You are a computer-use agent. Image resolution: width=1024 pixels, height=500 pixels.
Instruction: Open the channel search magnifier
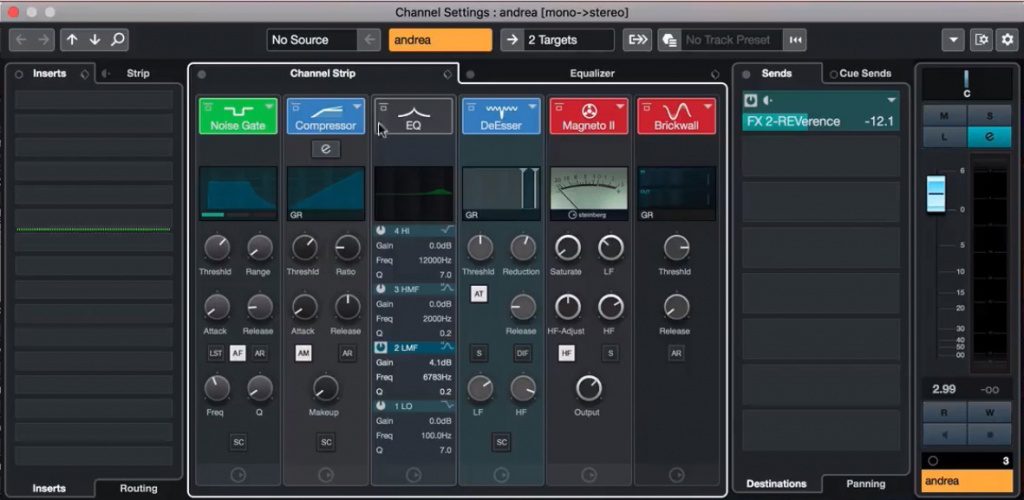click(118, 40)
